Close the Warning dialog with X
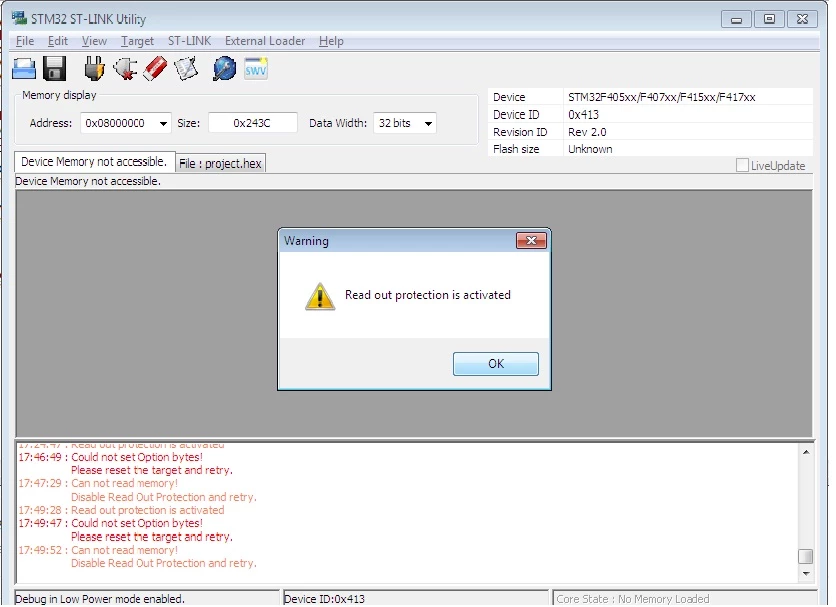Image resolution: width=836 pixels, height=607 pixels. point(531,241)
